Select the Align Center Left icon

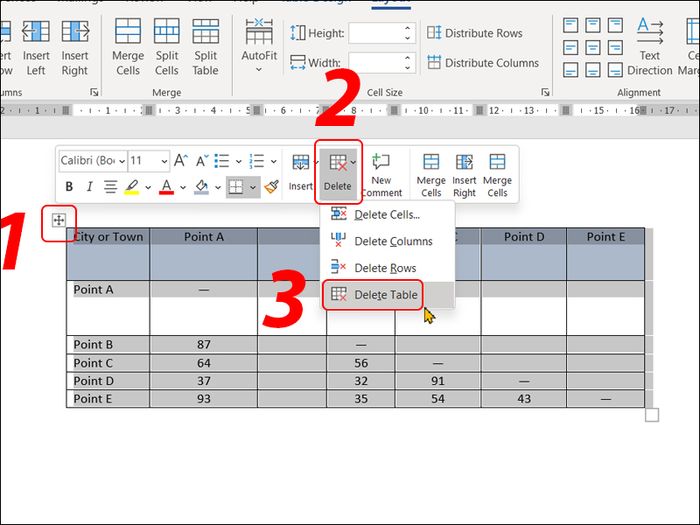[571, 47]
